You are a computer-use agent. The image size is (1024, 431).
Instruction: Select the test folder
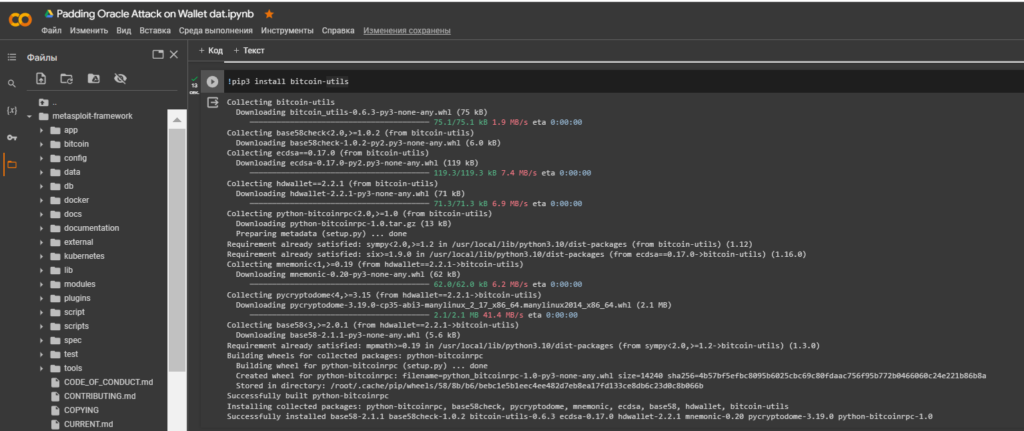71,354
